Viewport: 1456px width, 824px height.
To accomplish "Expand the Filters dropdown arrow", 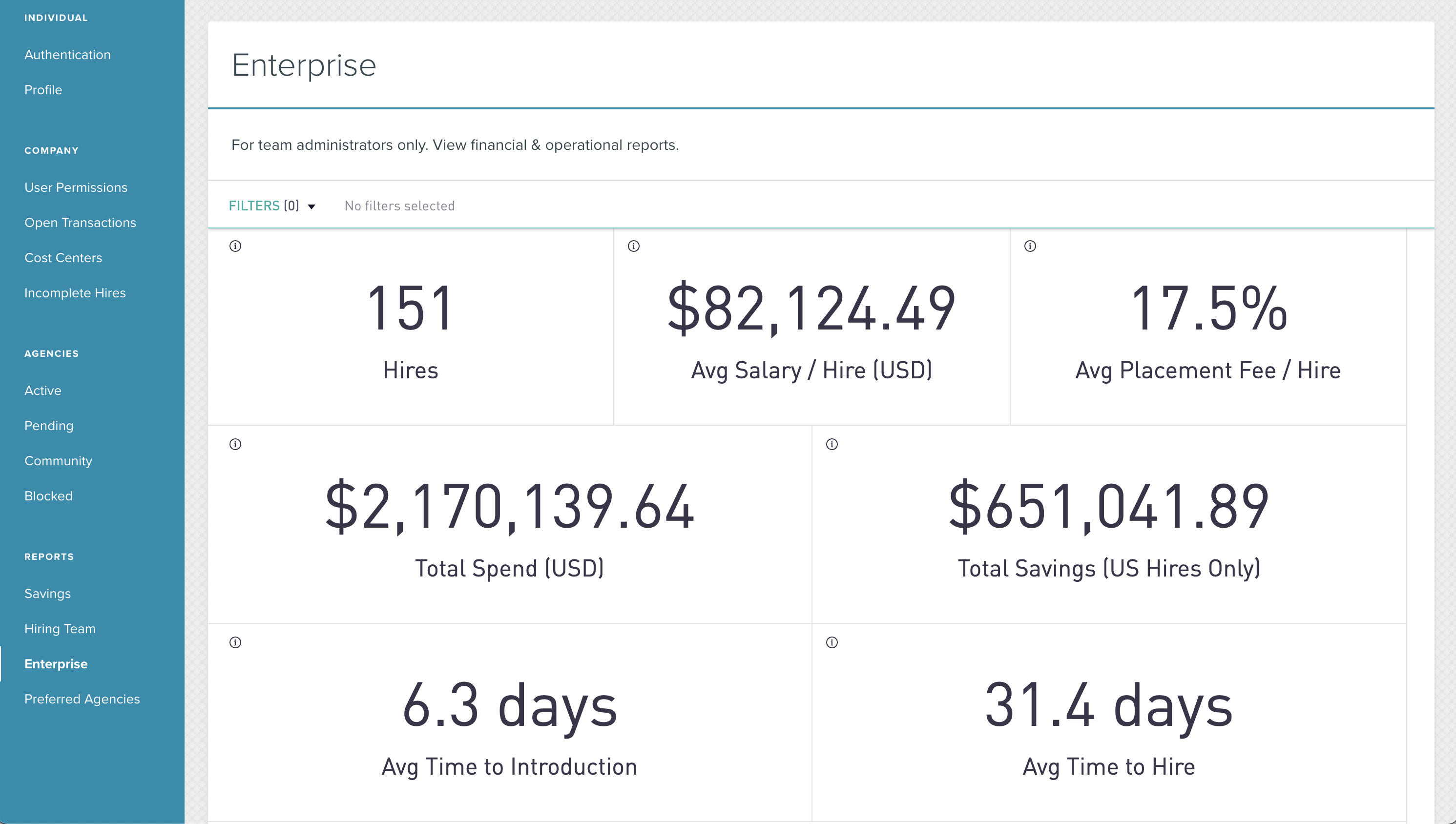I will click(x=311, y=206).
